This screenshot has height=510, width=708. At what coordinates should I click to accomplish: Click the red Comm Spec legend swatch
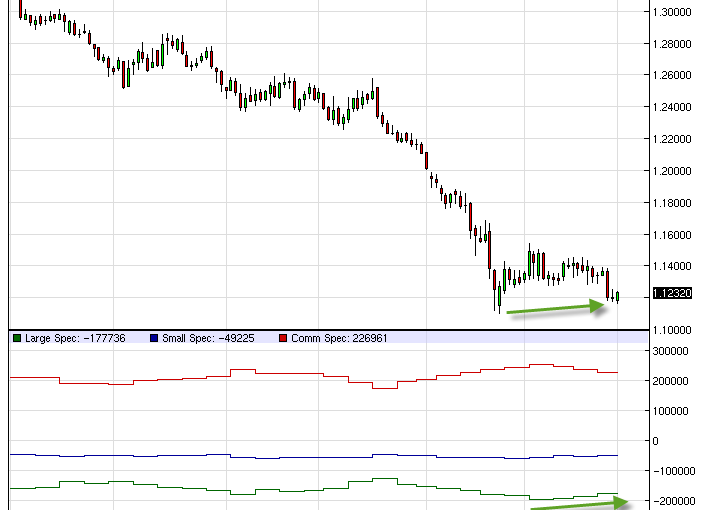(283, 338)
